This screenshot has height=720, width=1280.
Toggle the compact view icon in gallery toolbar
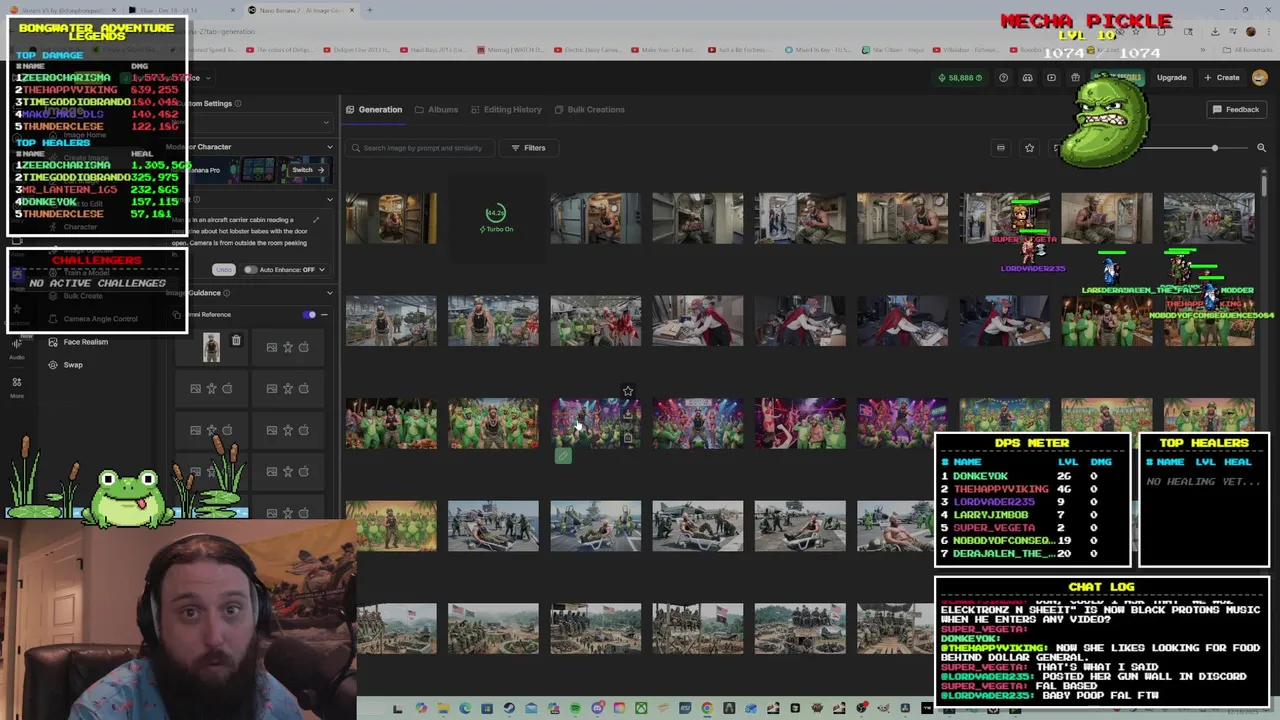pyautogui.click(x=1000, y=148)
